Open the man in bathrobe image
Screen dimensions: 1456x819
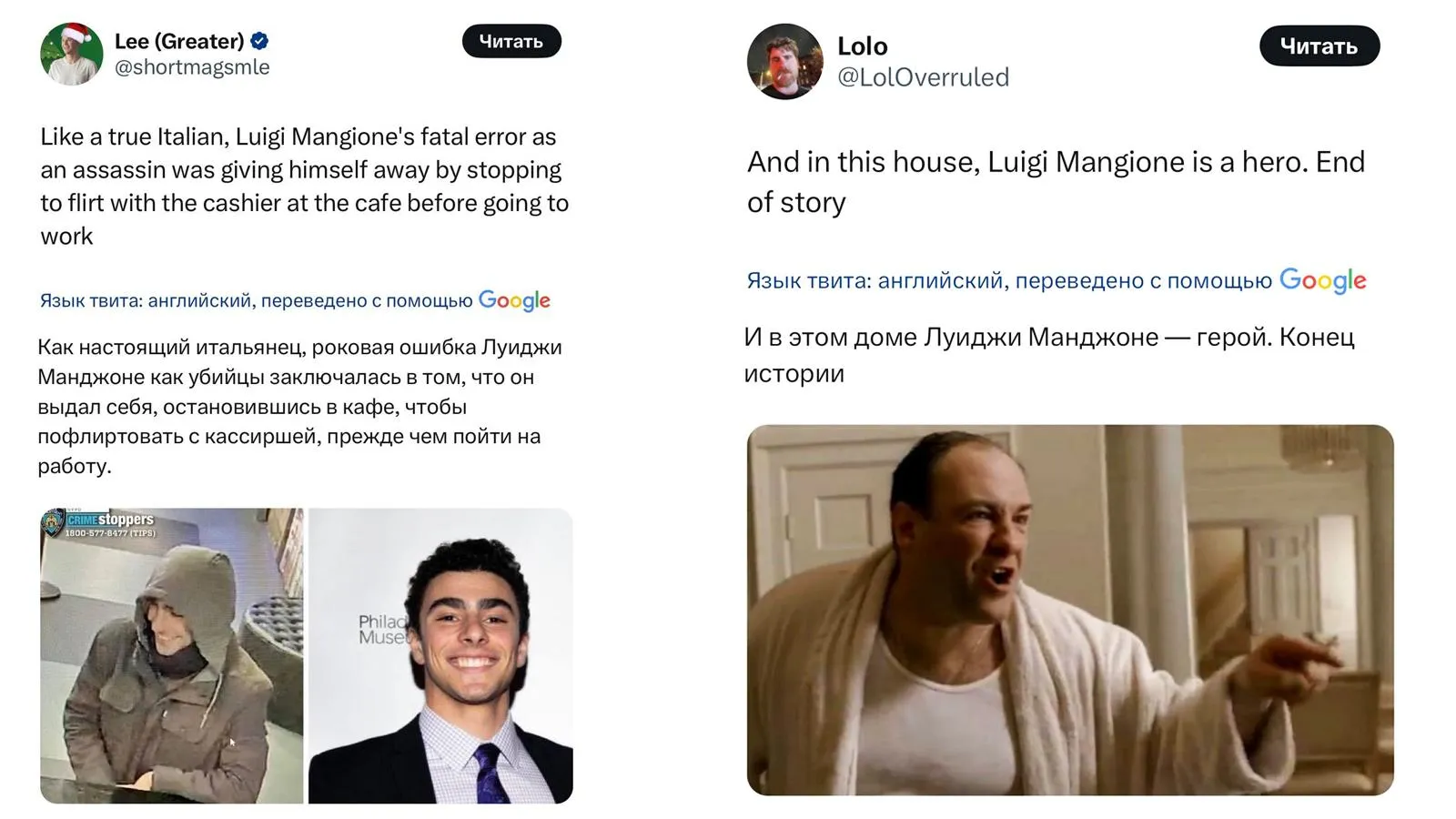(x=1070, y=610)
